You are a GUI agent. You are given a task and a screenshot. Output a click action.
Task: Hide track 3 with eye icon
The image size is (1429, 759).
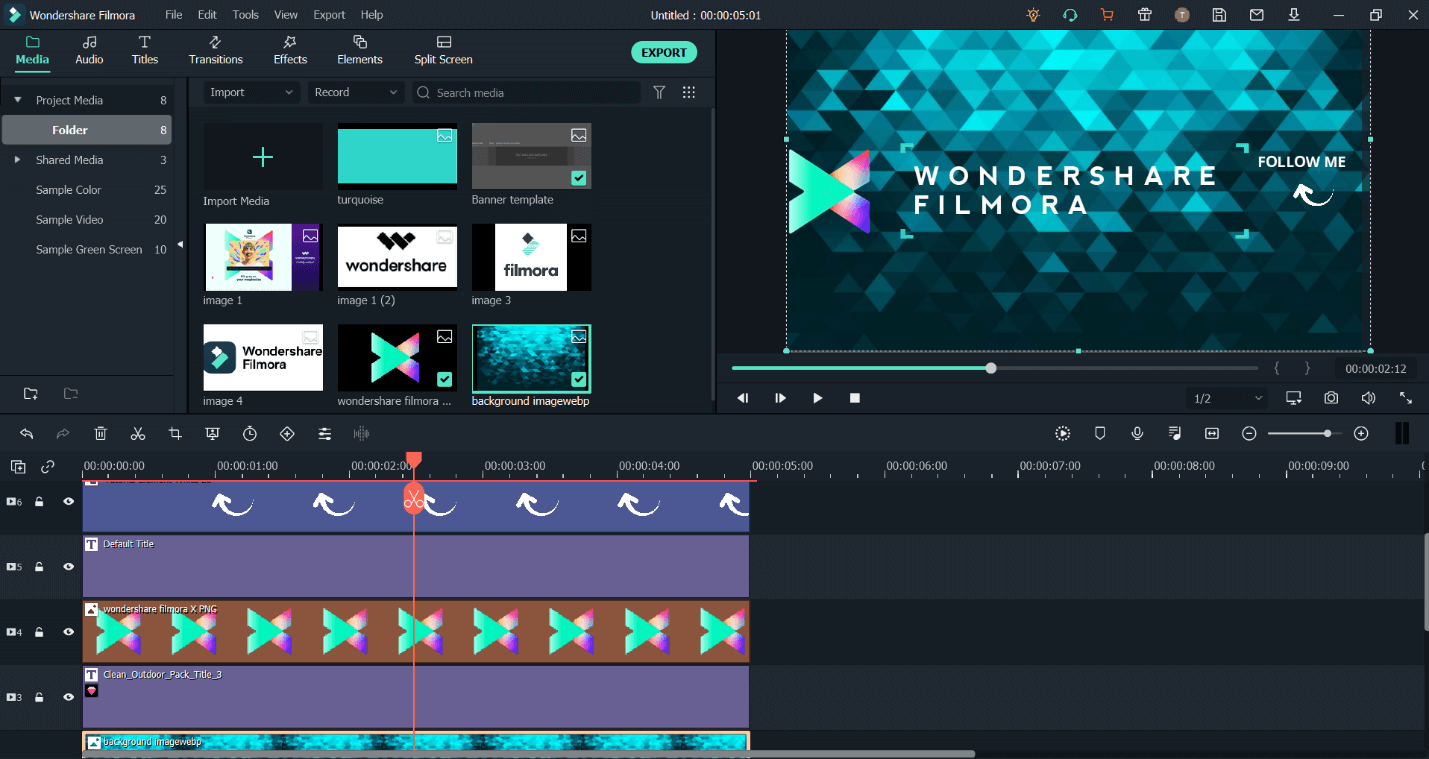coord(69,697)
